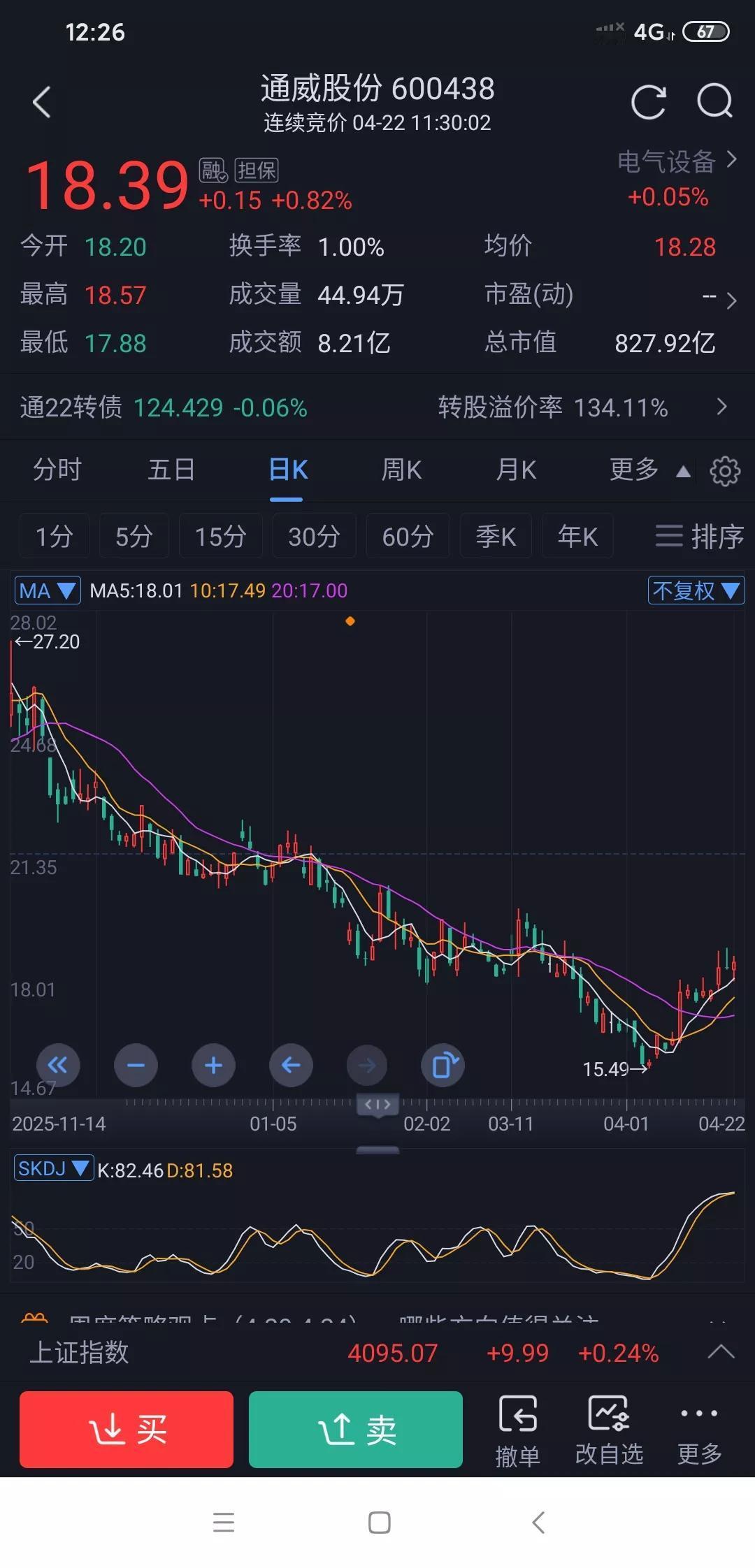755x1568 pixels.
Task: Open 不复权 adjustment dropdown
Action: tap(696, 590)
